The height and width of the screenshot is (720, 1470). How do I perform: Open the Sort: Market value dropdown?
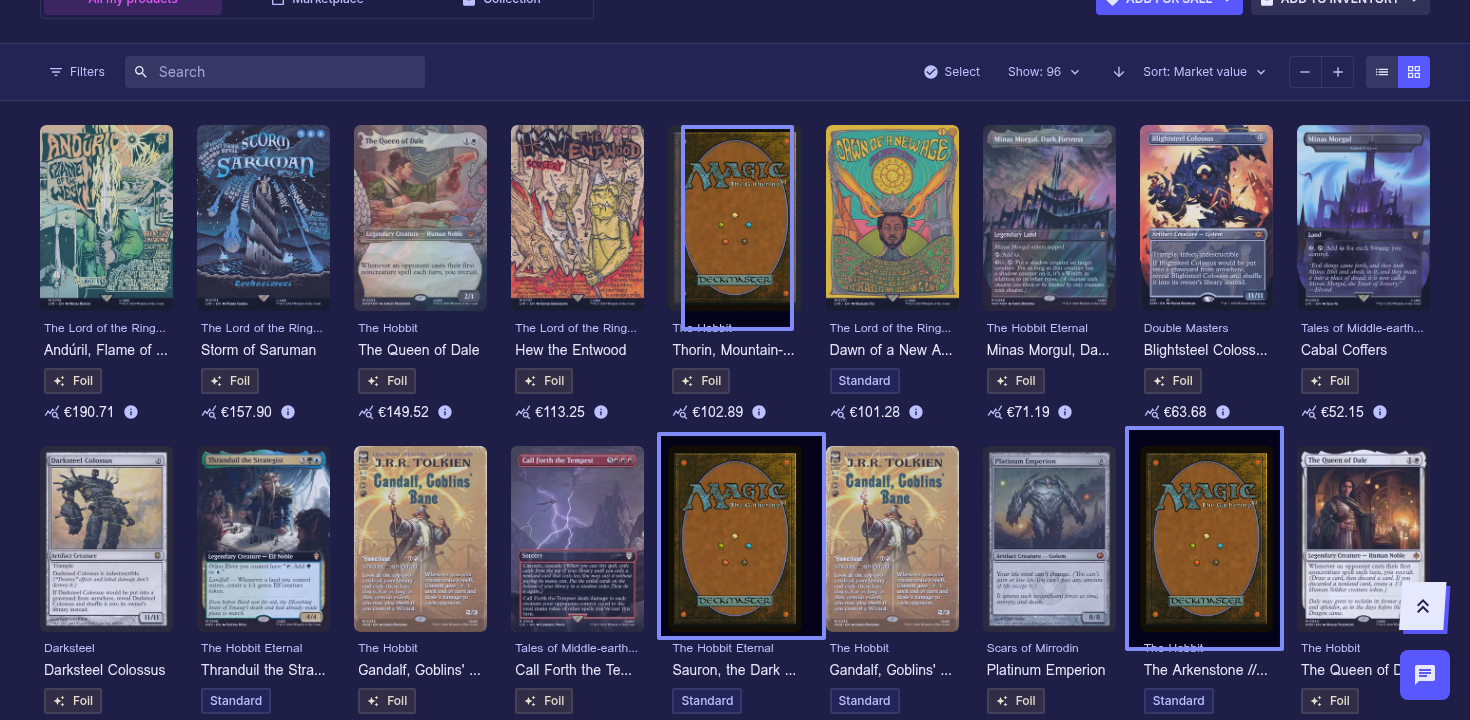click(1204, 72)
